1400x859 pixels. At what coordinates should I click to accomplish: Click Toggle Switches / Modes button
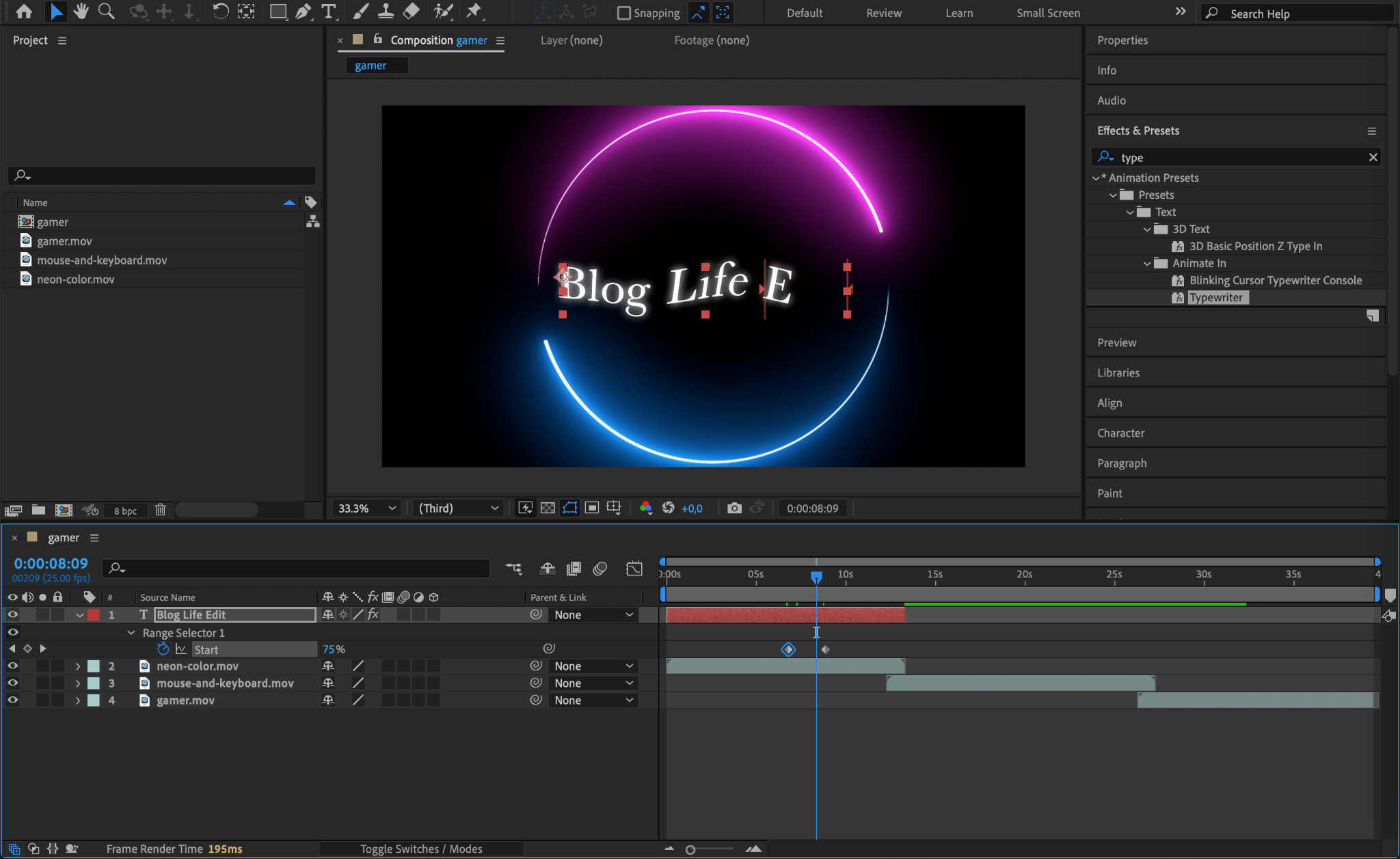point(421,849)
